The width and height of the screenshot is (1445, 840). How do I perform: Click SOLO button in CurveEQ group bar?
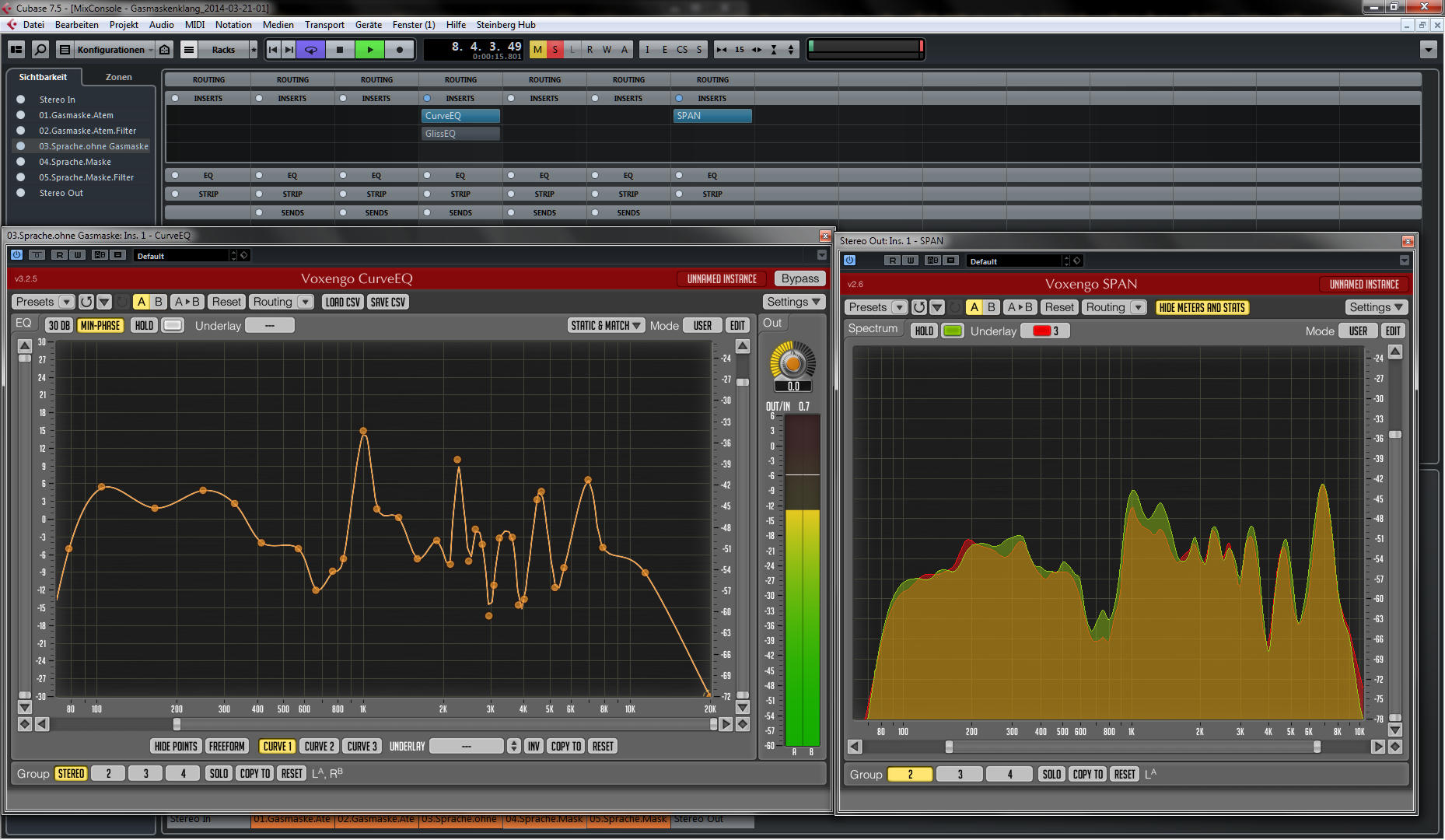click(219, 773)
